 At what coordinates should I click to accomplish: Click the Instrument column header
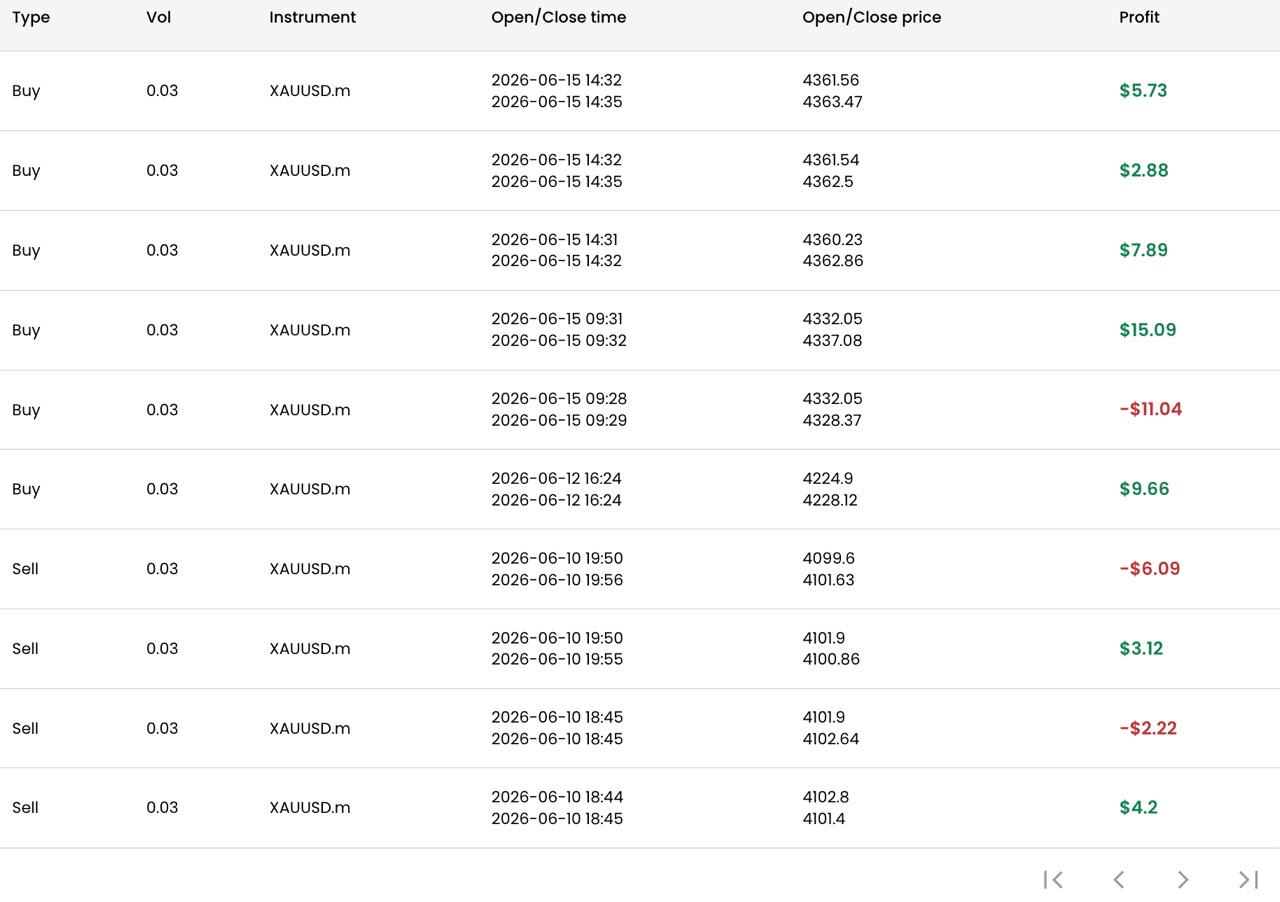(312, 17)
